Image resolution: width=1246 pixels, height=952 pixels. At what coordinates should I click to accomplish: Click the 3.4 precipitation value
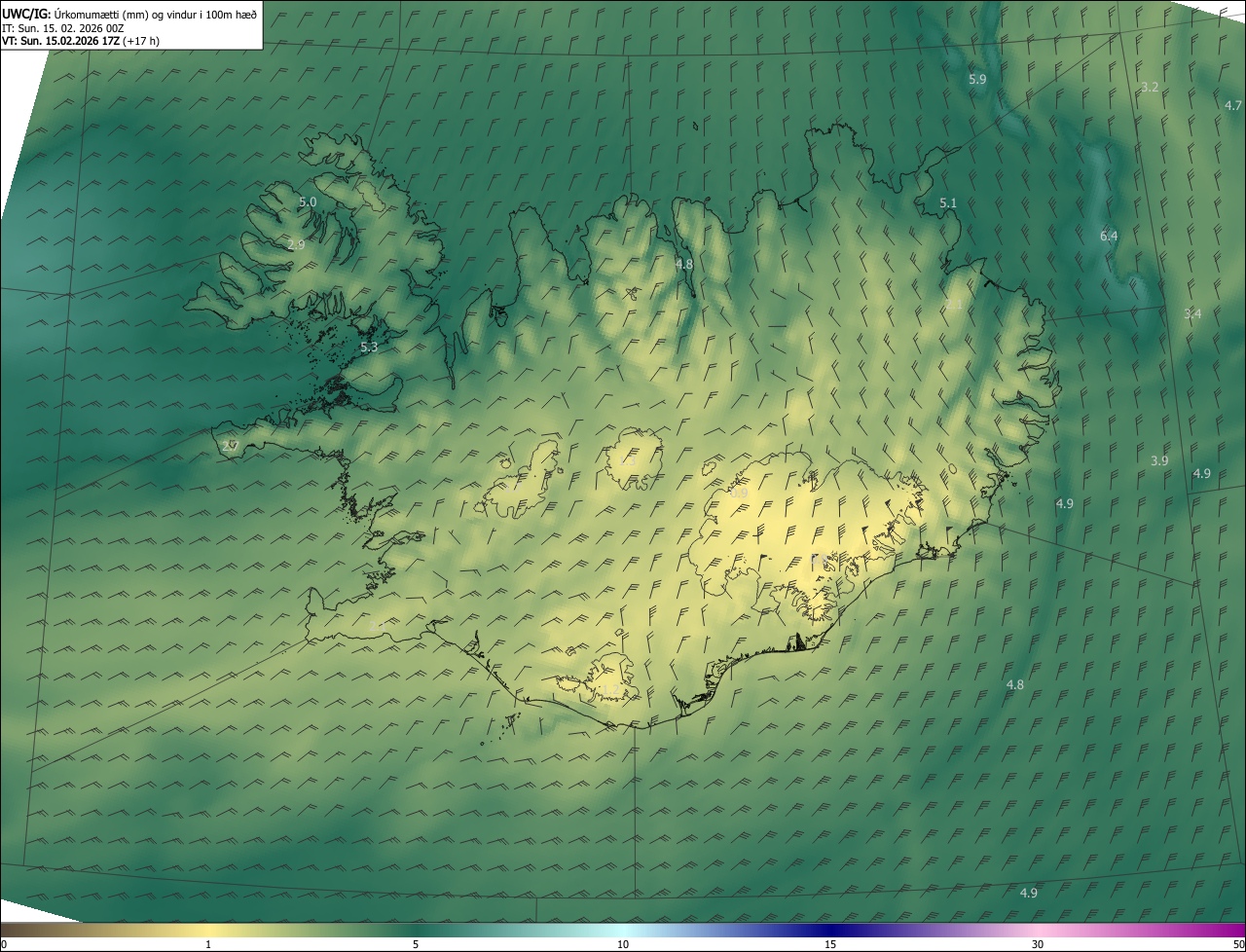[1192, 313]
